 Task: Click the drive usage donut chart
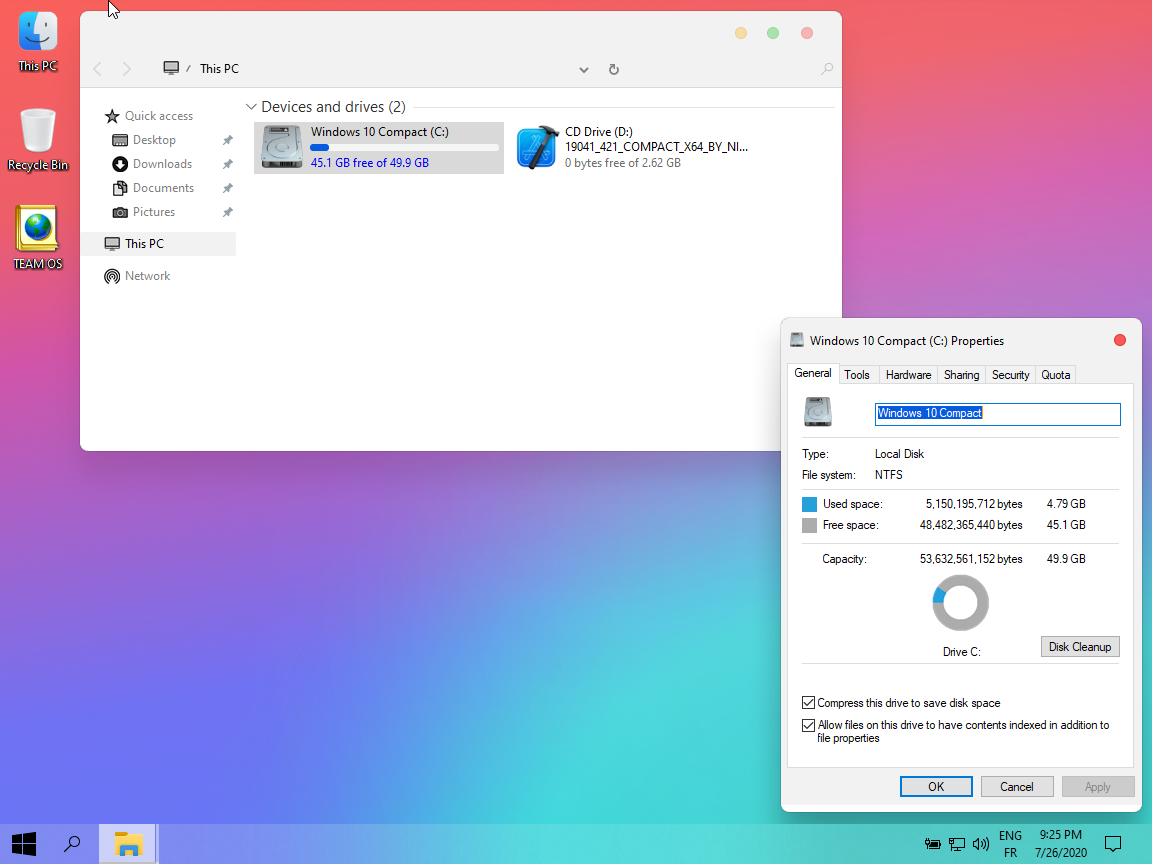click(960, 602)
